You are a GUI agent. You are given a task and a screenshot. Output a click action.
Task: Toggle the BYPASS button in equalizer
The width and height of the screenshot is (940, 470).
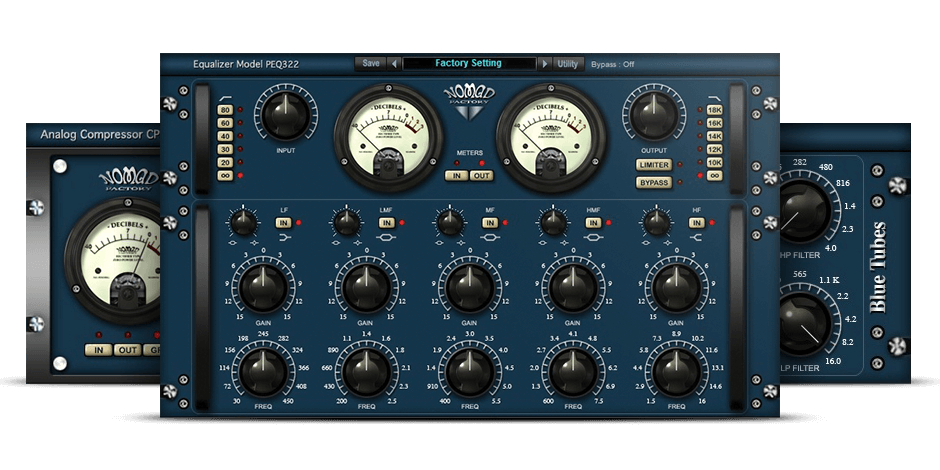[653, 182]
